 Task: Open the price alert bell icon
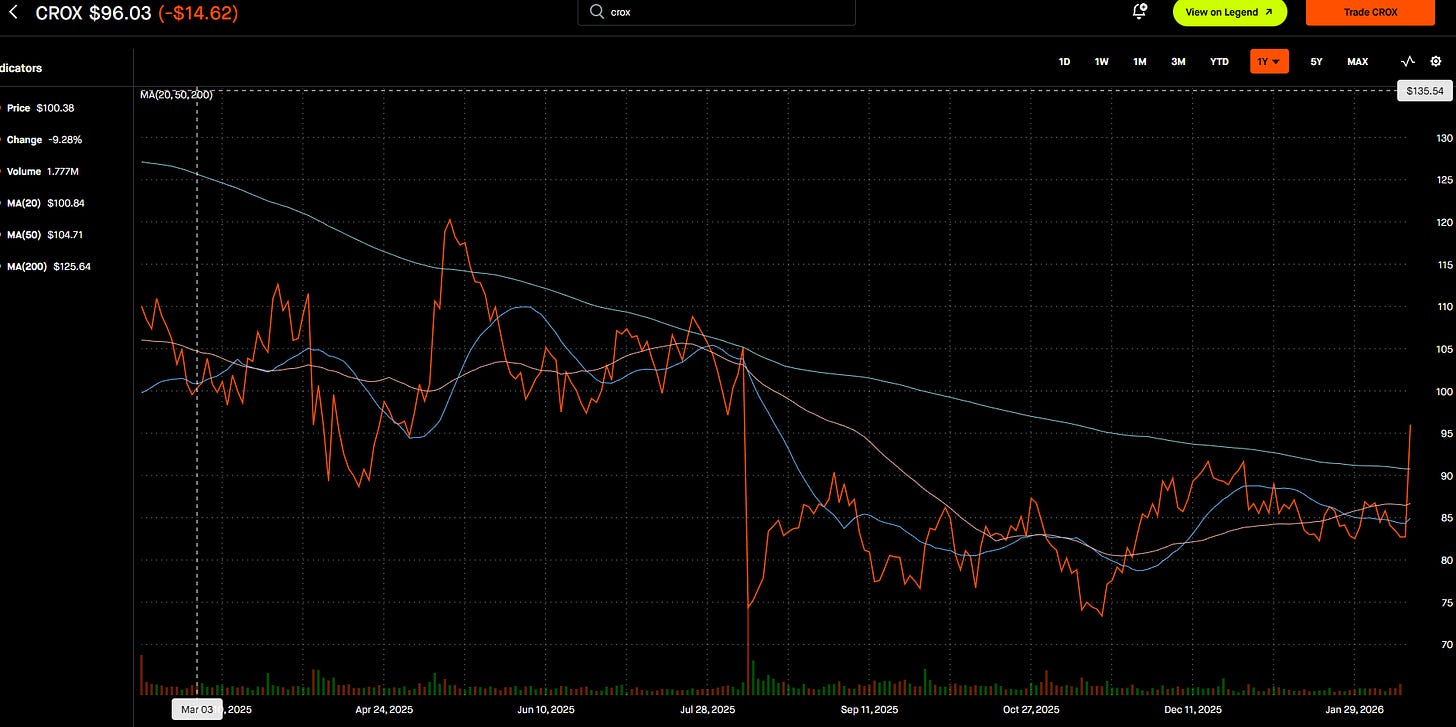[1139, 12]
